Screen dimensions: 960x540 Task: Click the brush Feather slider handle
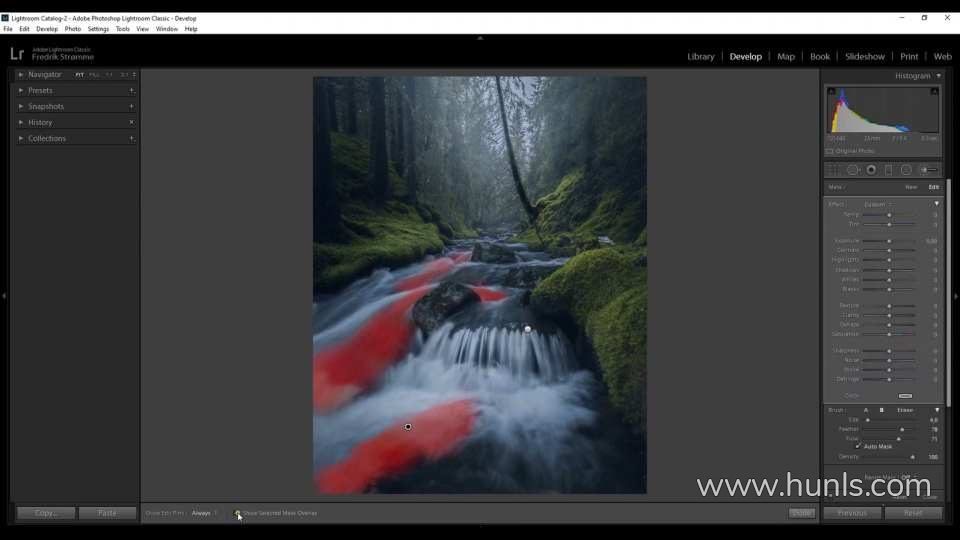click(x=902, y=429)
